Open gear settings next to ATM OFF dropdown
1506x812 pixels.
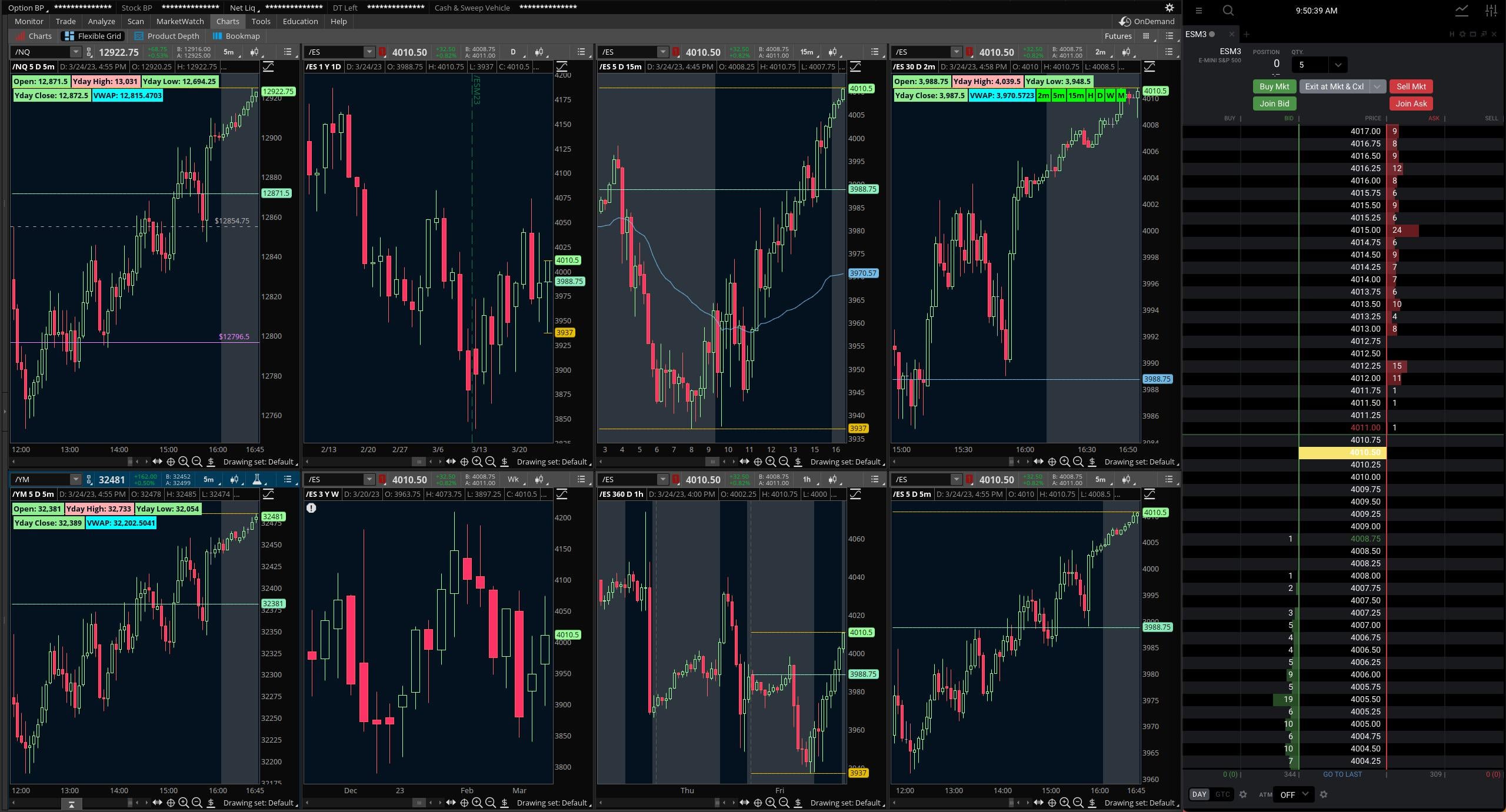1324,794
